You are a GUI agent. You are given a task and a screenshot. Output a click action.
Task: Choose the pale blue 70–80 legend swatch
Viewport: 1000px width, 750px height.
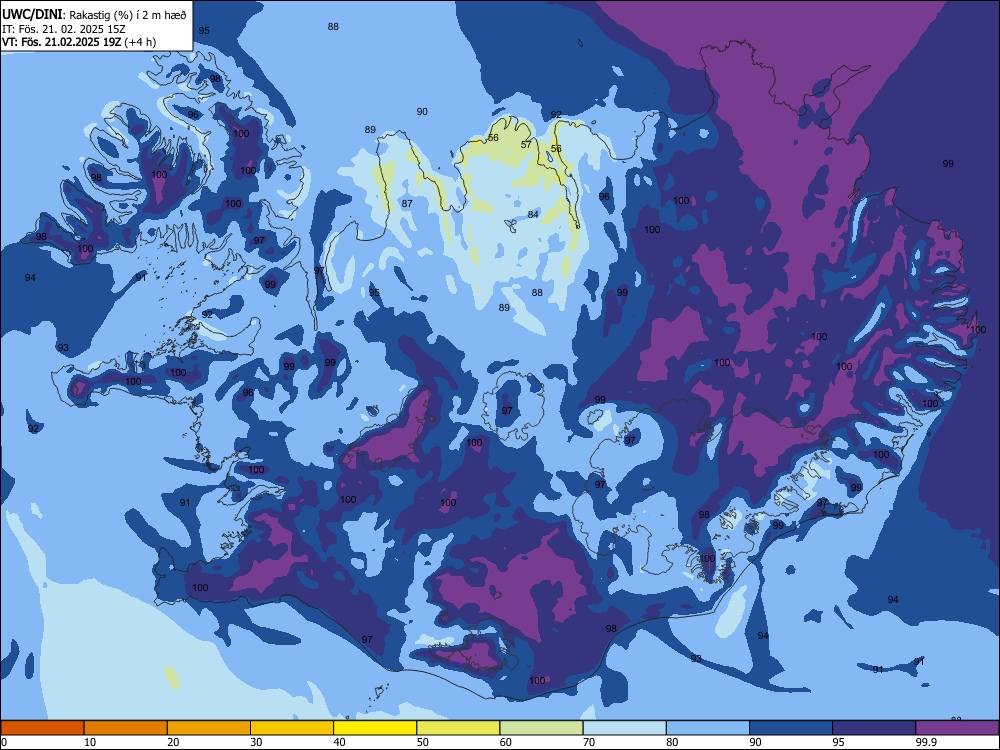(x=625, y=728)
